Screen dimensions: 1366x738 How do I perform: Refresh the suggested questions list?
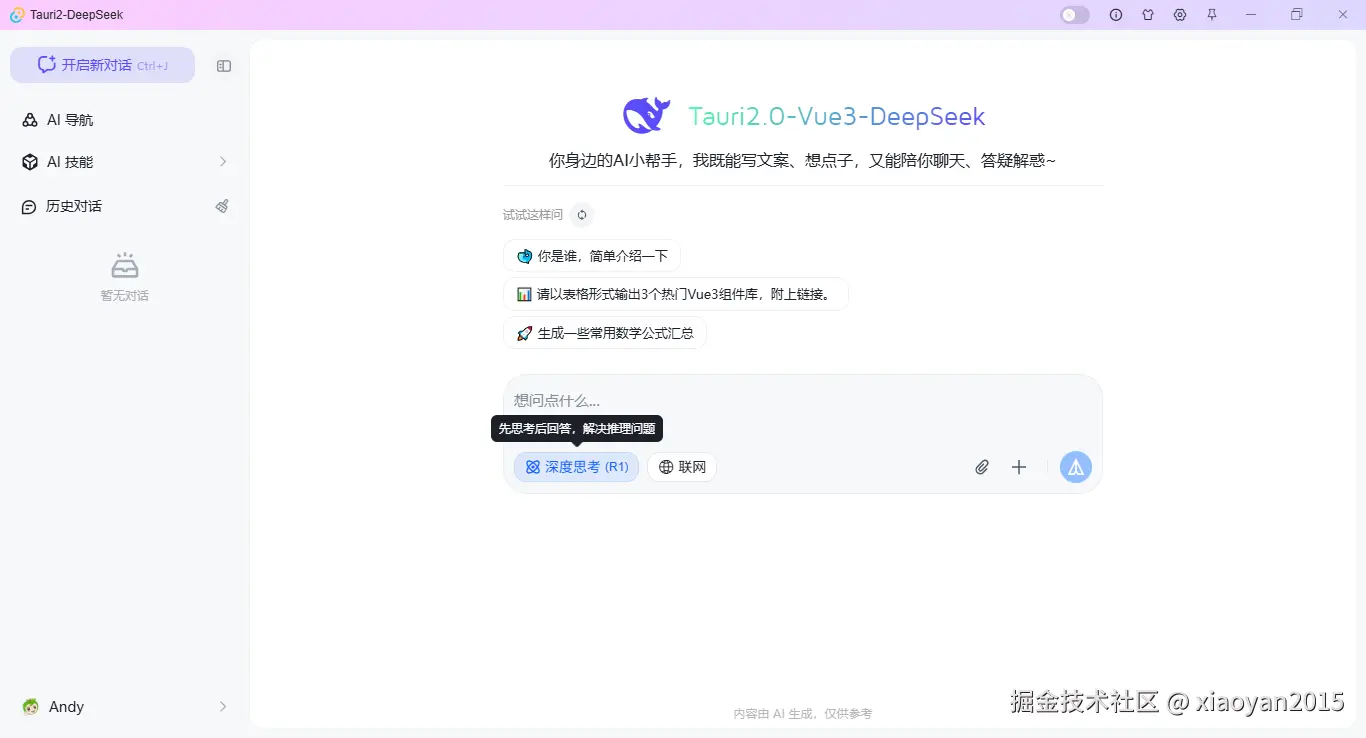click(581, 215)
